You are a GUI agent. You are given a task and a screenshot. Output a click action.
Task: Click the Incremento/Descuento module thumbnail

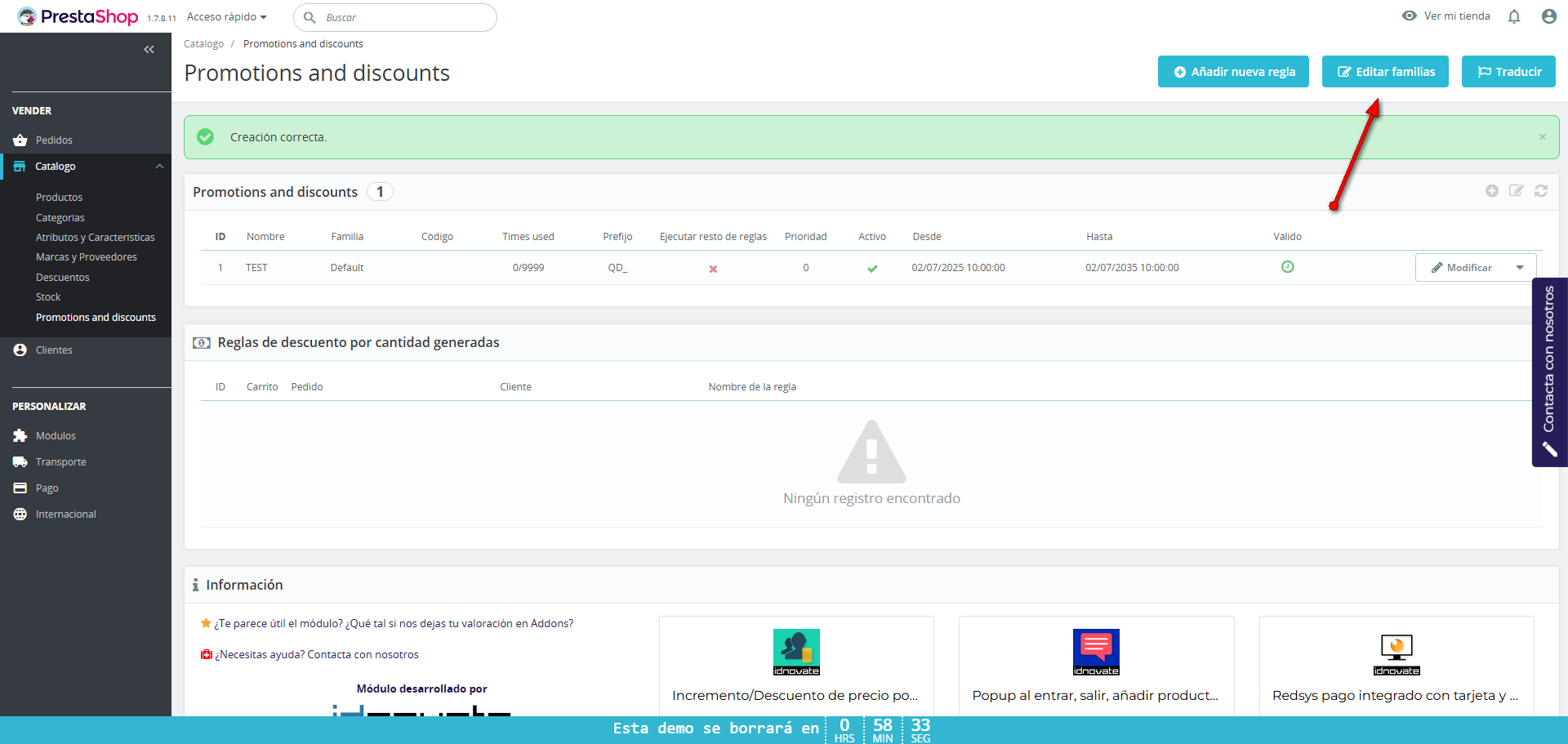click(x=796, y=652)
